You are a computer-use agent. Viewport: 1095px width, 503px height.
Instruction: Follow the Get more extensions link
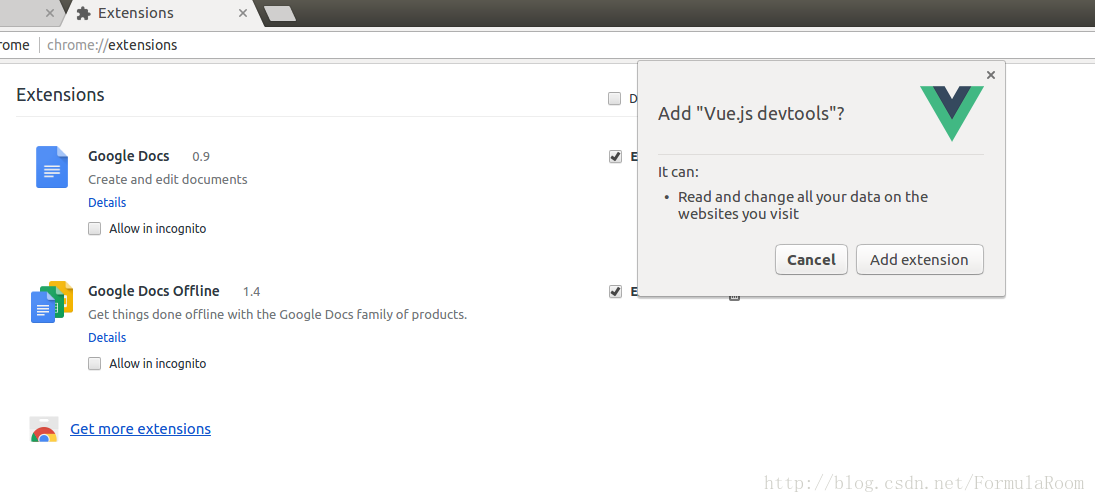pyautogui.click(x=140, y=428)
